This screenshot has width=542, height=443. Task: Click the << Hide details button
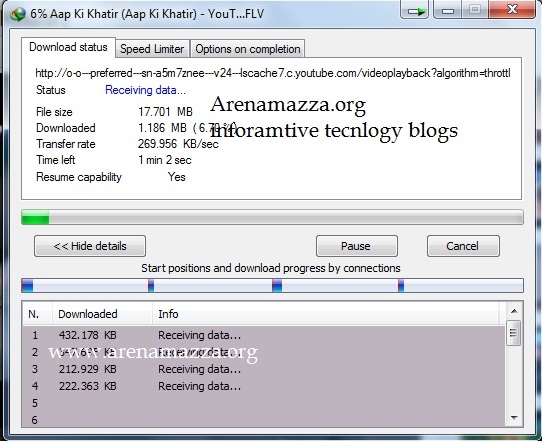pos(90,246)
